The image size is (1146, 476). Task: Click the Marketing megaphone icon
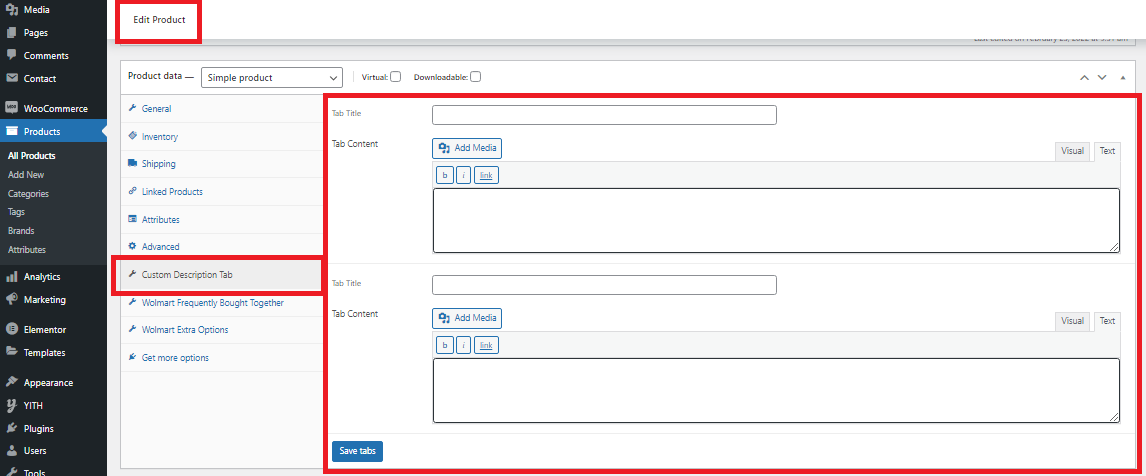click(x=12, y=299)
